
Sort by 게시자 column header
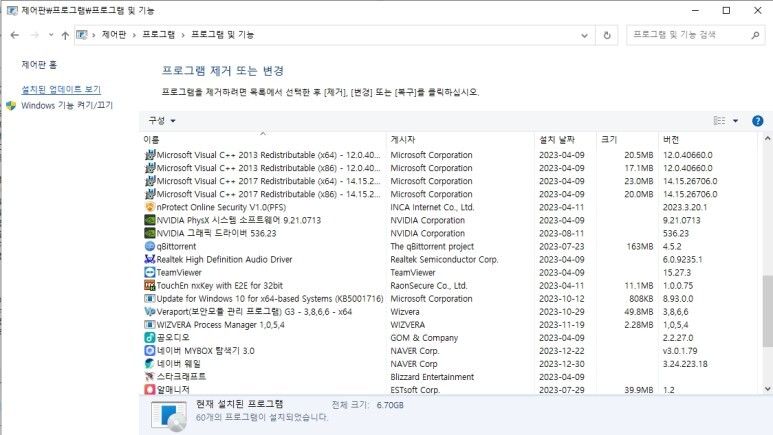click(460, 140)
